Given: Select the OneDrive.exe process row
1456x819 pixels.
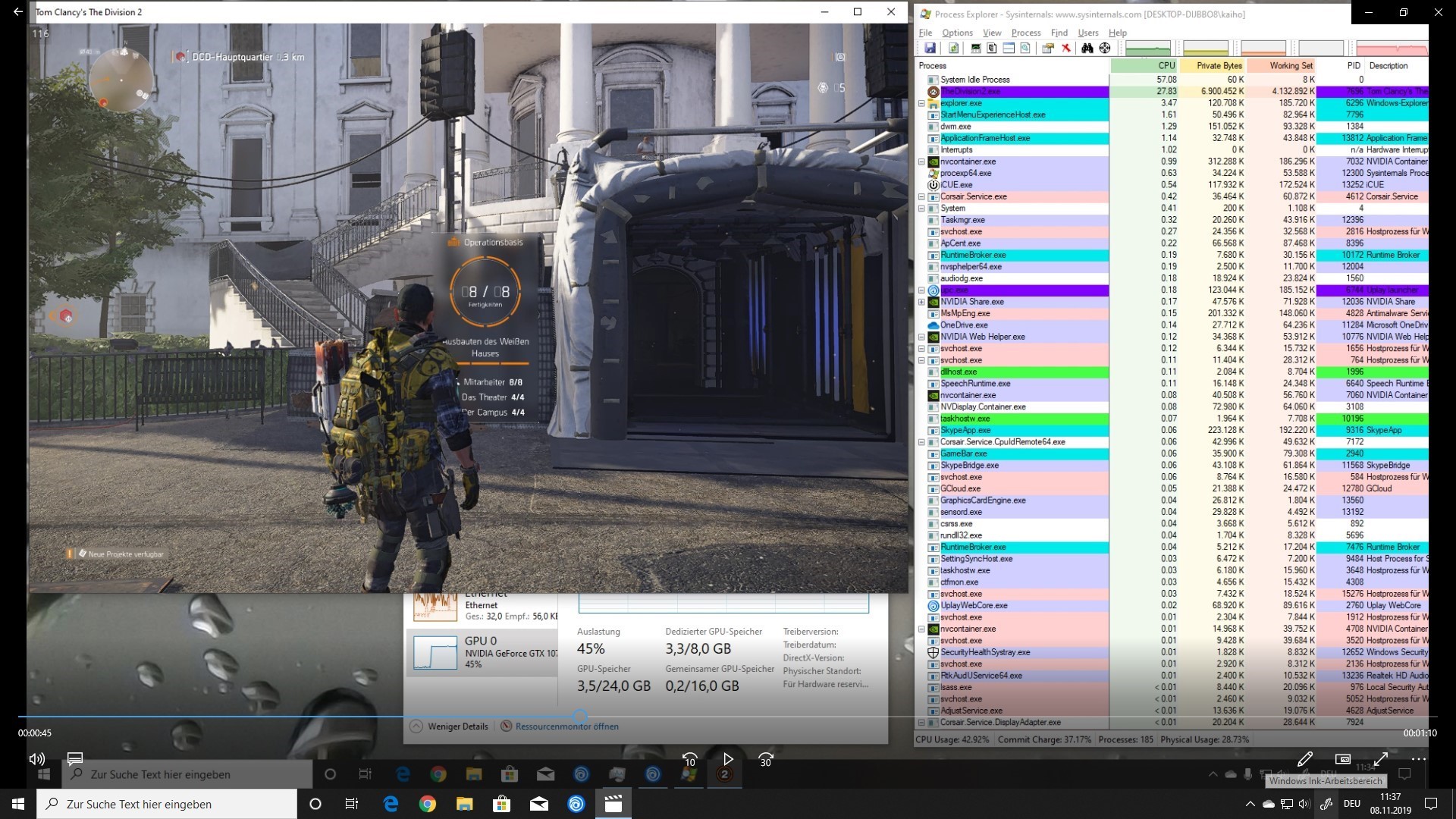Looking at the screenshot, I should click(x=1172, y=325).
